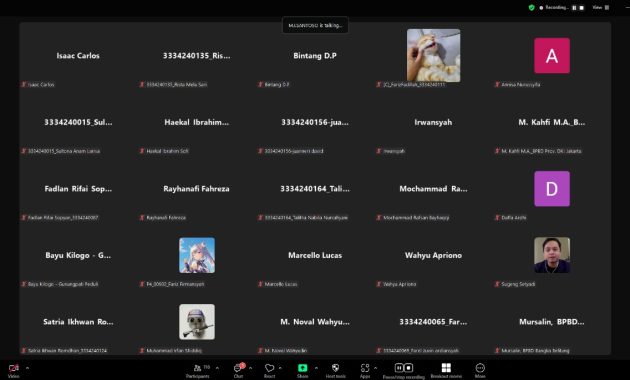Open the View layout menu

tap(601, 8)
